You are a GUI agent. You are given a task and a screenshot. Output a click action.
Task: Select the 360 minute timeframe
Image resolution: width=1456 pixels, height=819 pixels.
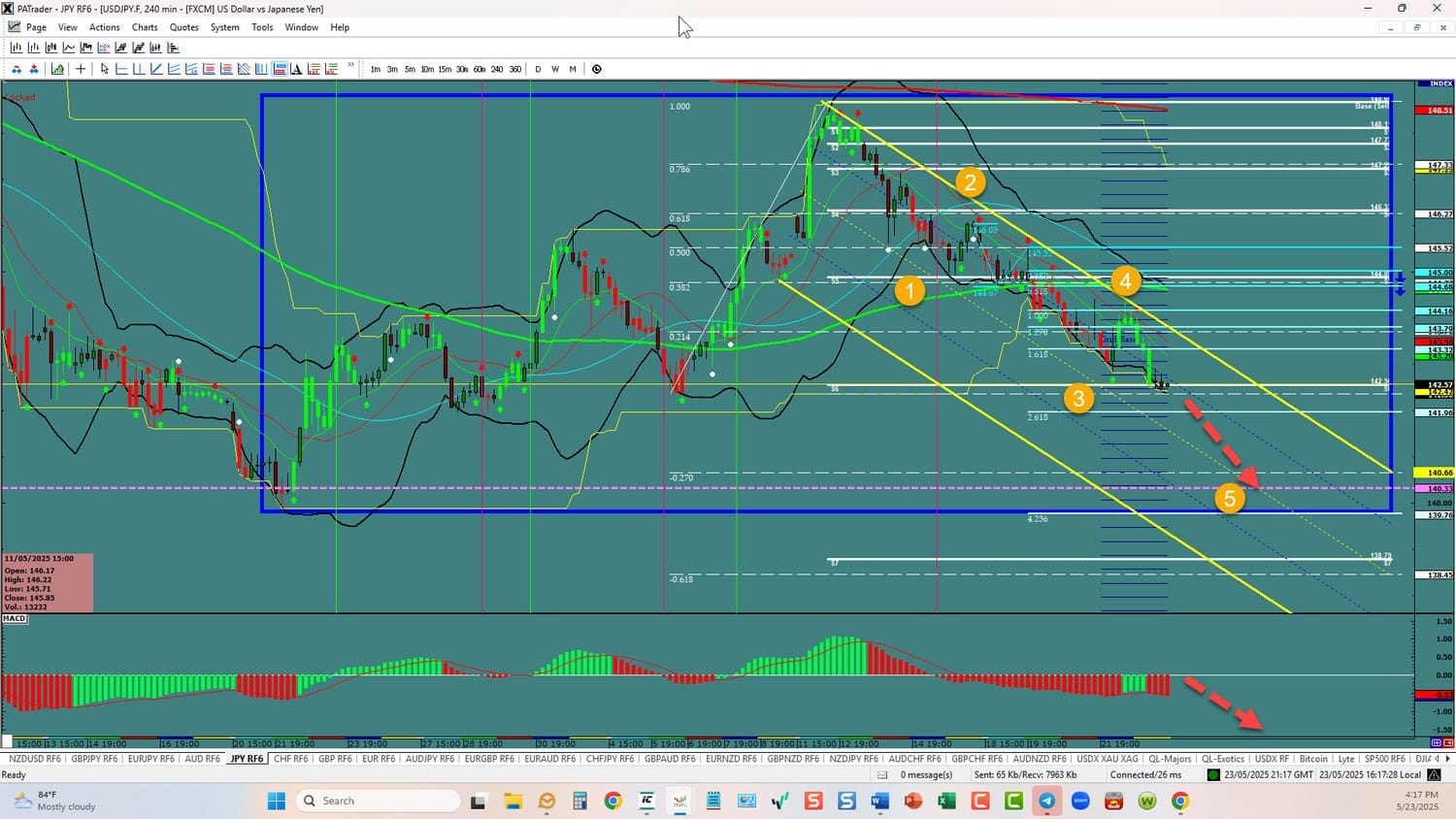(515, 69)
